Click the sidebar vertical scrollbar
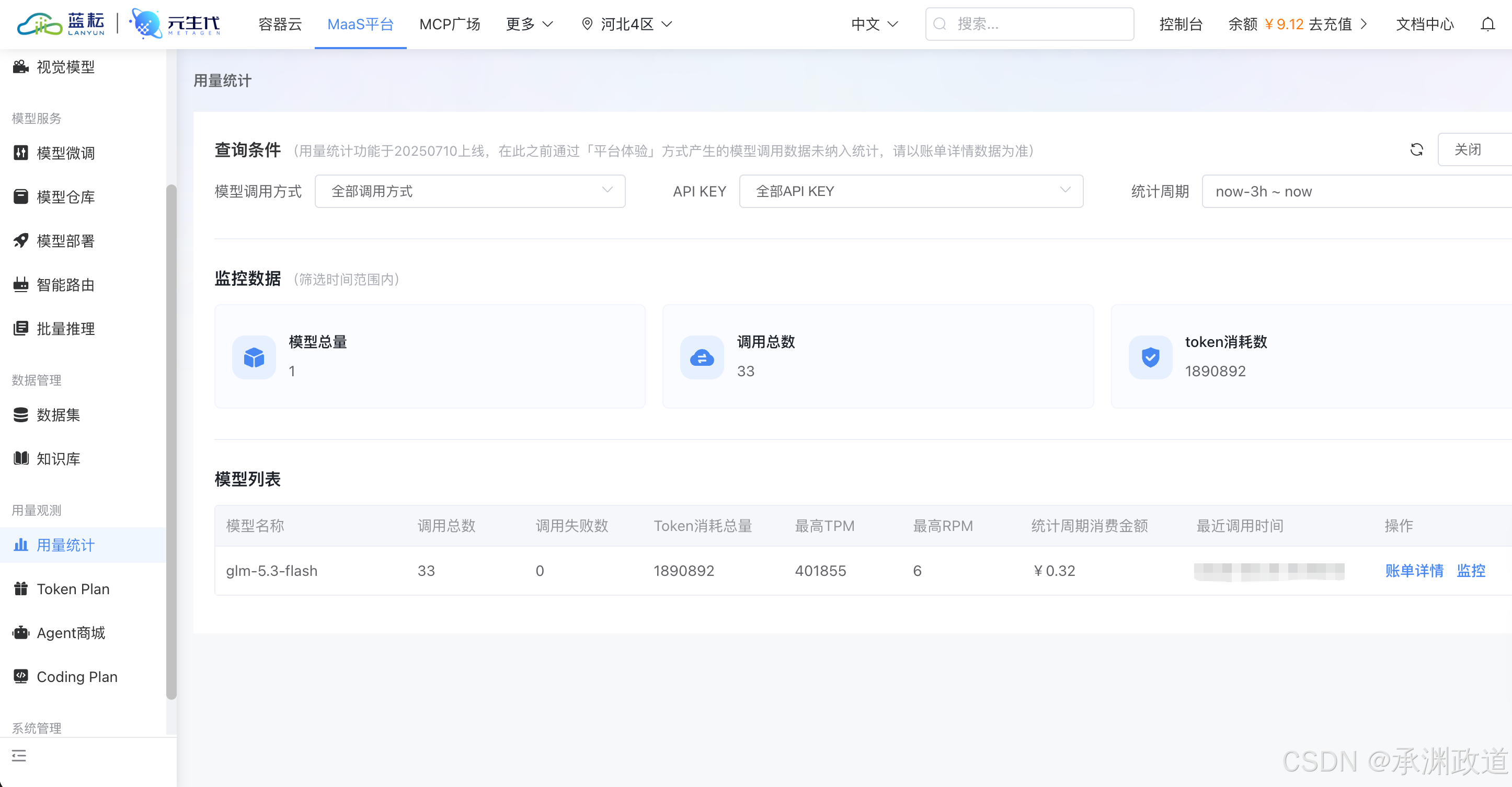The image size is (1512, 787). click(x=171, y=442)
